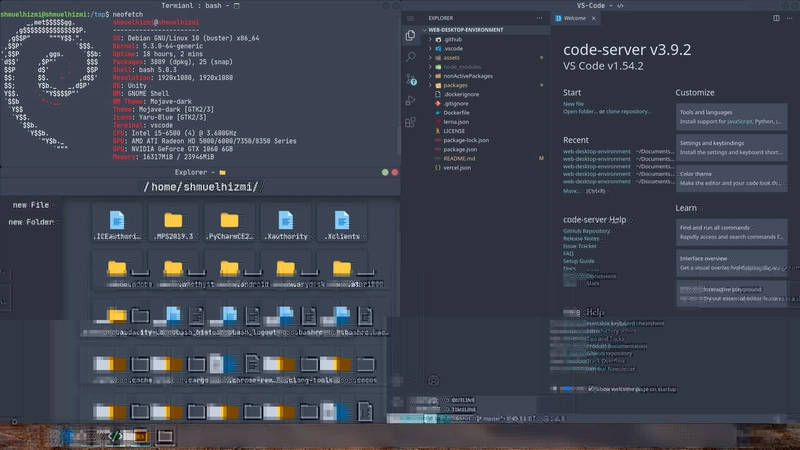Toggle Show welcome page on startup checkbox
This screenshot has width=800, height=450.
tap(591, 389)
